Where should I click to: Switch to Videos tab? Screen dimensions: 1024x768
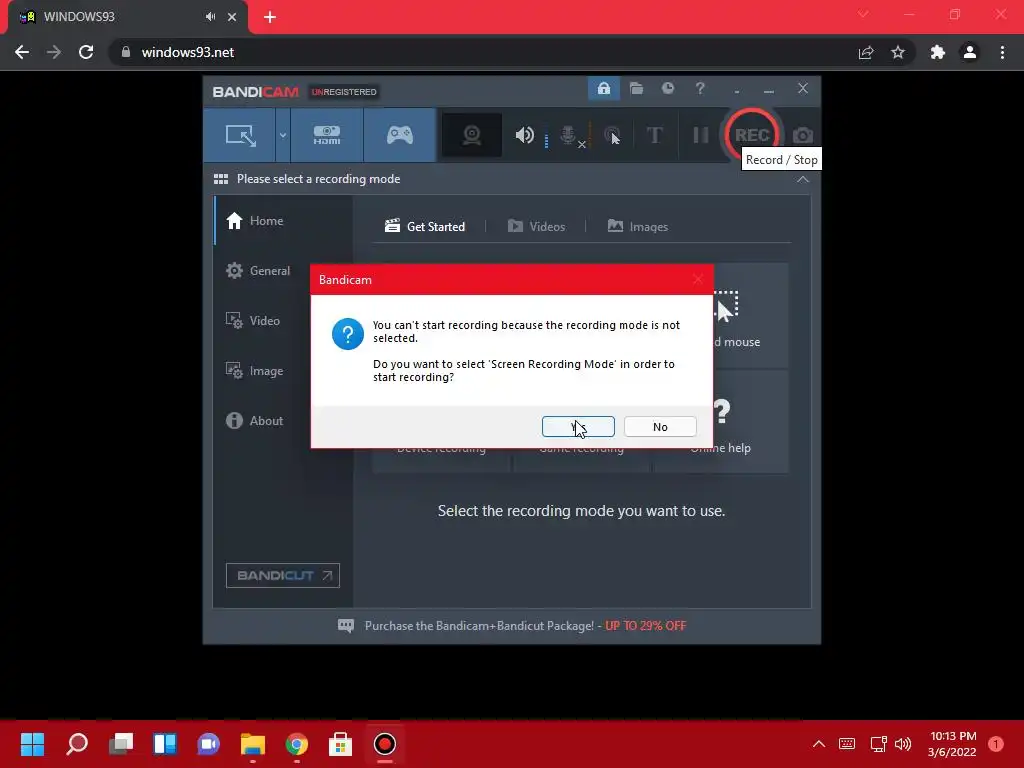536,227
